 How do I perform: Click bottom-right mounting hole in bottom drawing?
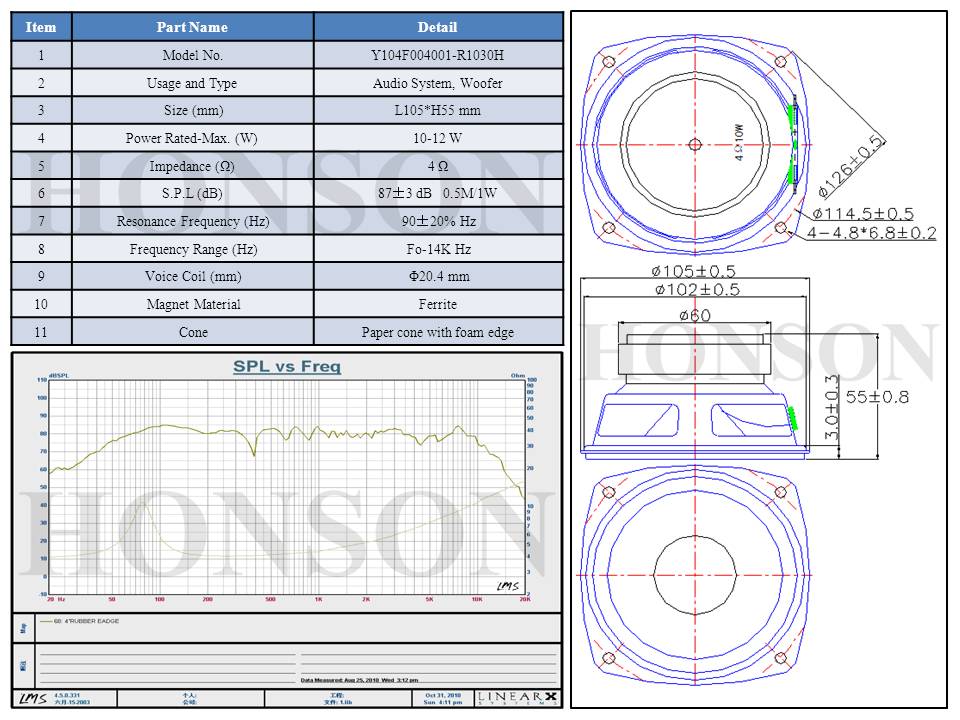tap(780, 658)
